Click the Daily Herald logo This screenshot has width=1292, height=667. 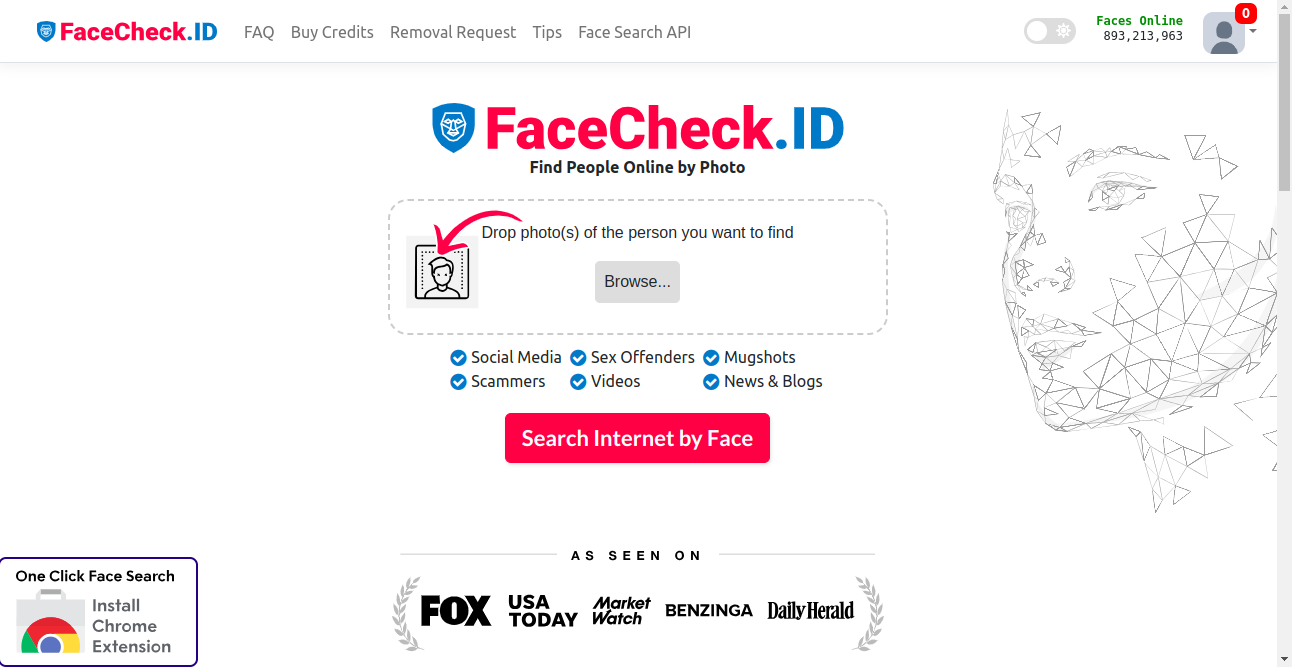coord(810,610)
